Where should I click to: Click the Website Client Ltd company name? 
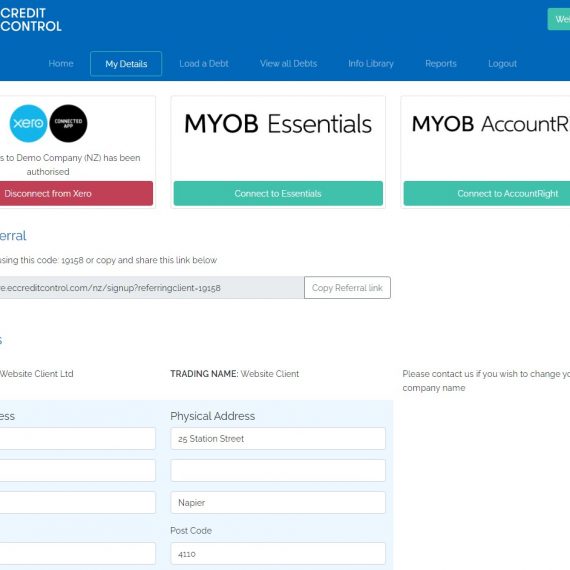coord(37,374)
